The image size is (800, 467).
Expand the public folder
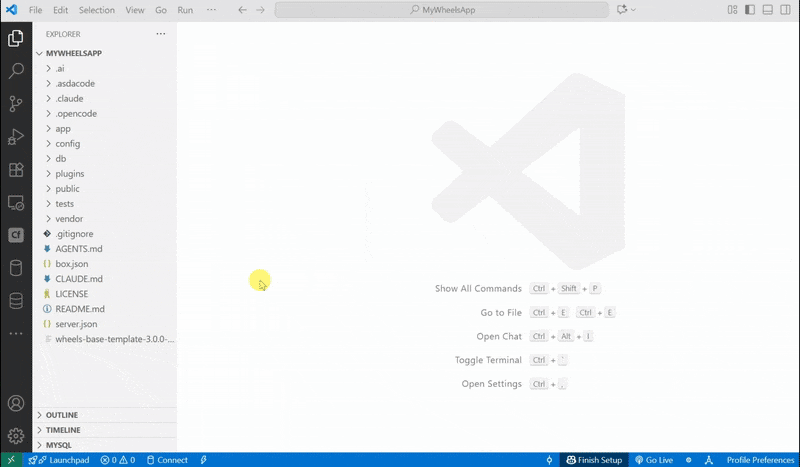(105, 189)
